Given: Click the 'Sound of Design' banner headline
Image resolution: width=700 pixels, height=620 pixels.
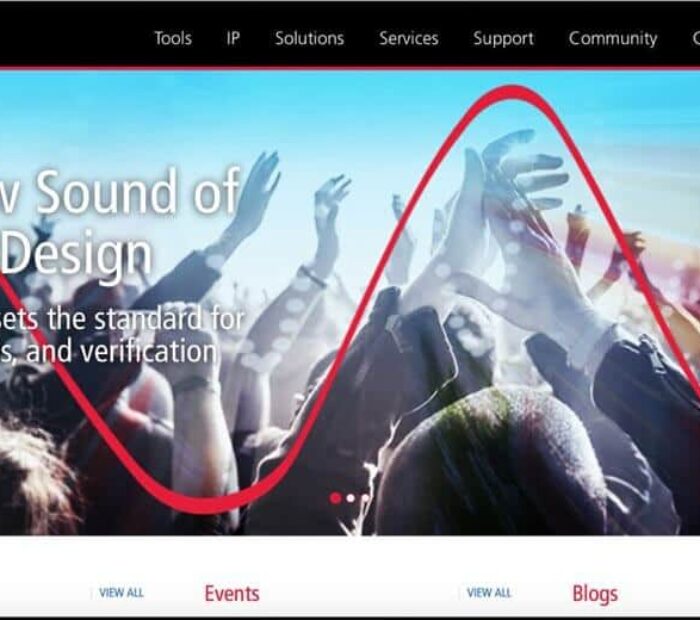Looking at the screenshot, I should [x=121, y=223].
